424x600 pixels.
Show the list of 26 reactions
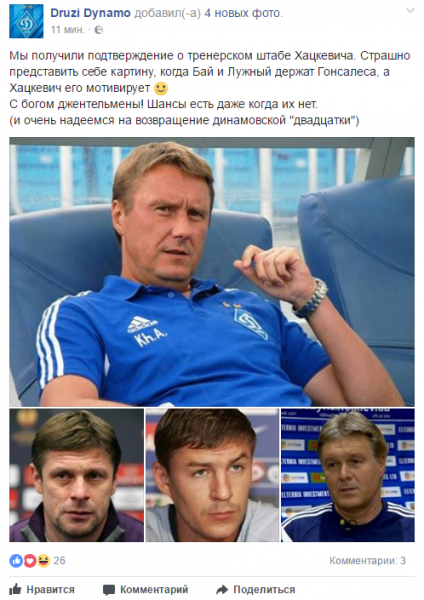pos(59,561)
